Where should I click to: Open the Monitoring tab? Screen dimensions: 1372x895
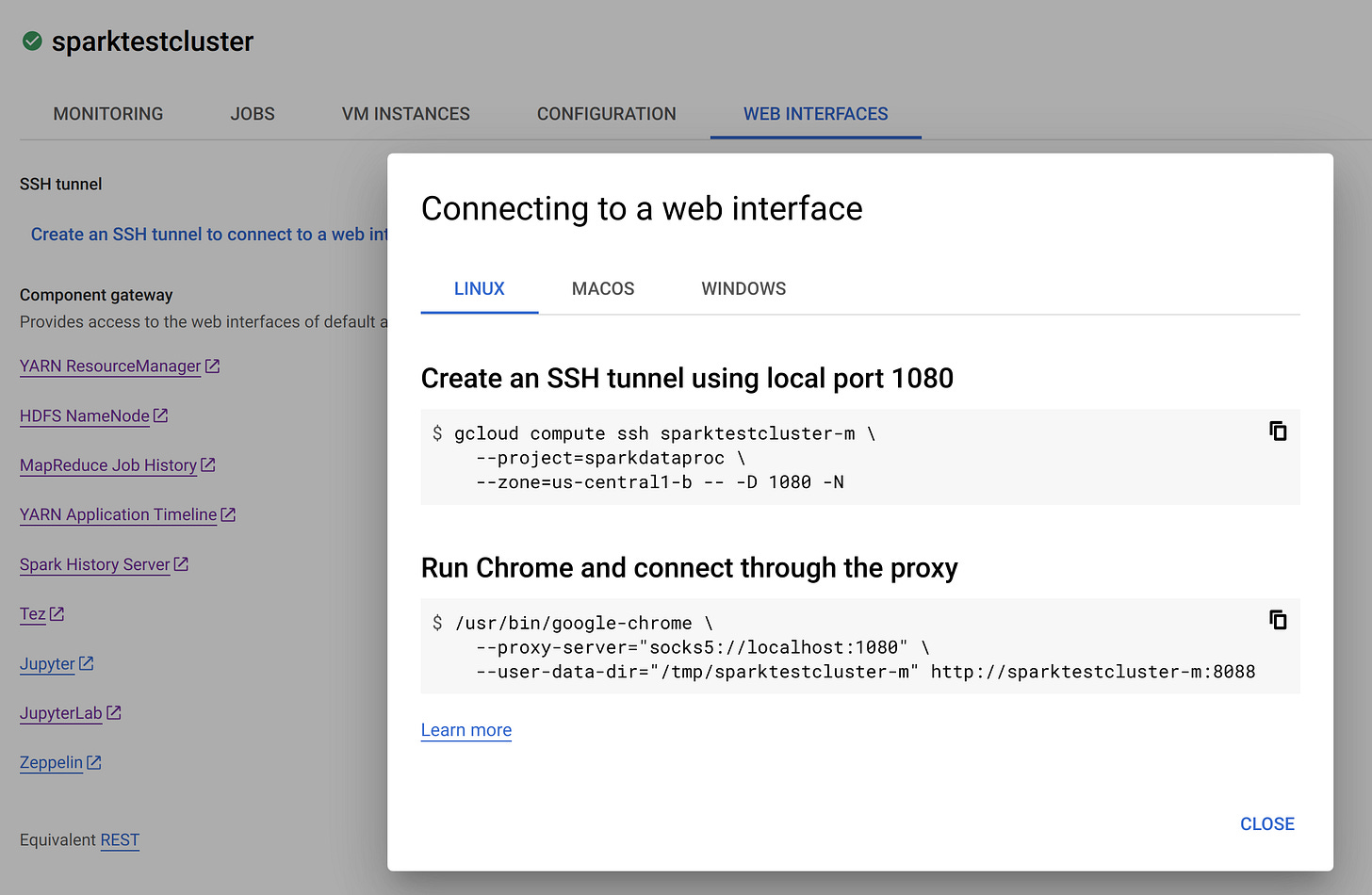point(108,114)
